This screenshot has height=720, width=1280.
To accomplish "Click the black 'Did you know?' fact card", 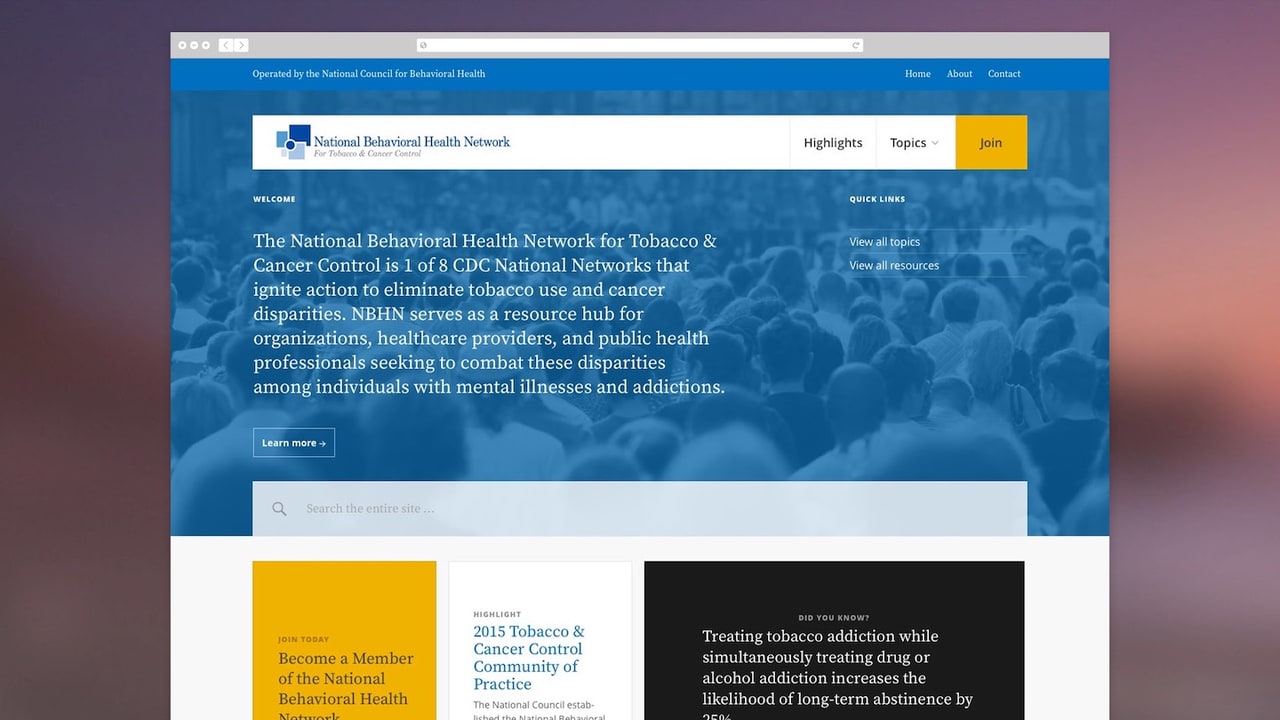I will pos(834,641).
